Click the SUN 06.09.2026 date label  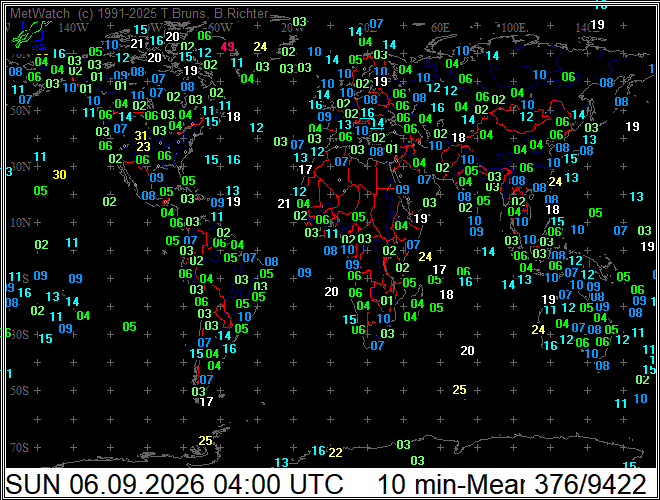[105, 484]
